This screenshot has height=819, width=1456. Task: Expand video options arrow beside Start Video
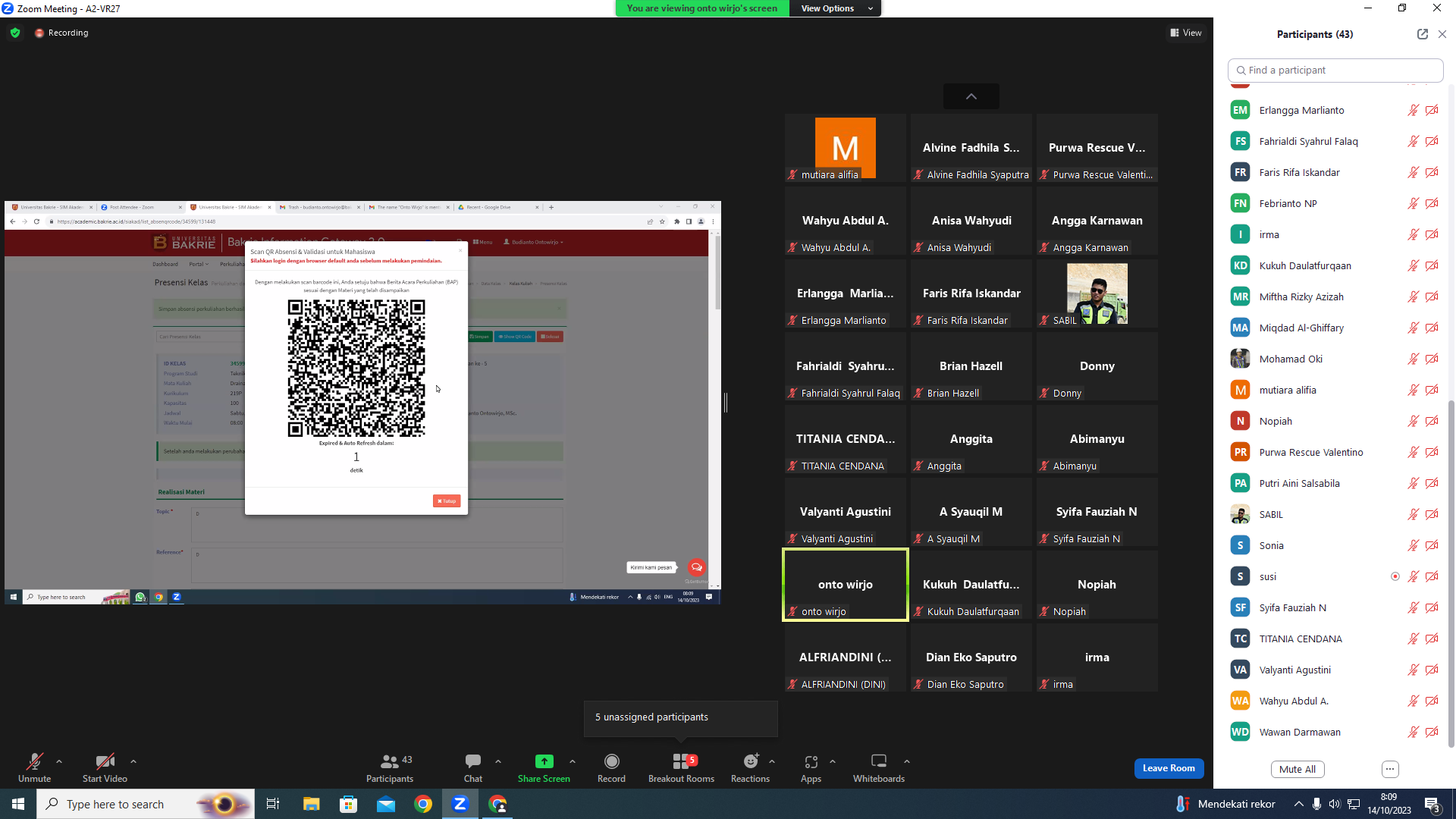coord(133,761)
